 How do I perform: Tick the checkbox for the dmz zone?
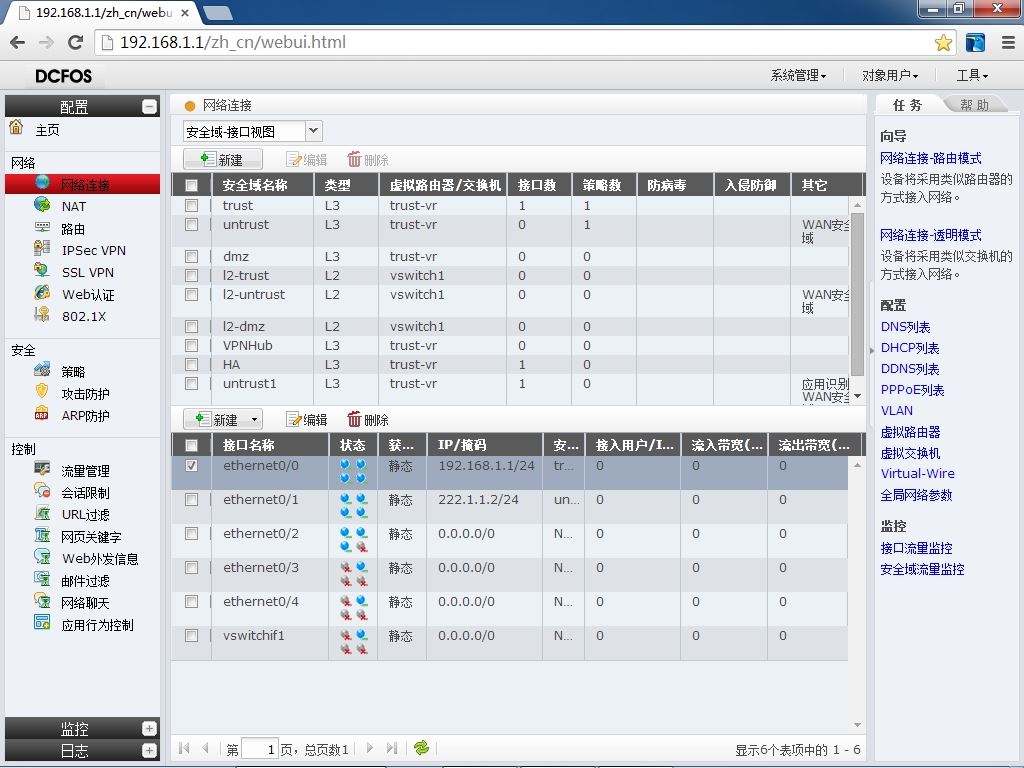coord(191,257)
